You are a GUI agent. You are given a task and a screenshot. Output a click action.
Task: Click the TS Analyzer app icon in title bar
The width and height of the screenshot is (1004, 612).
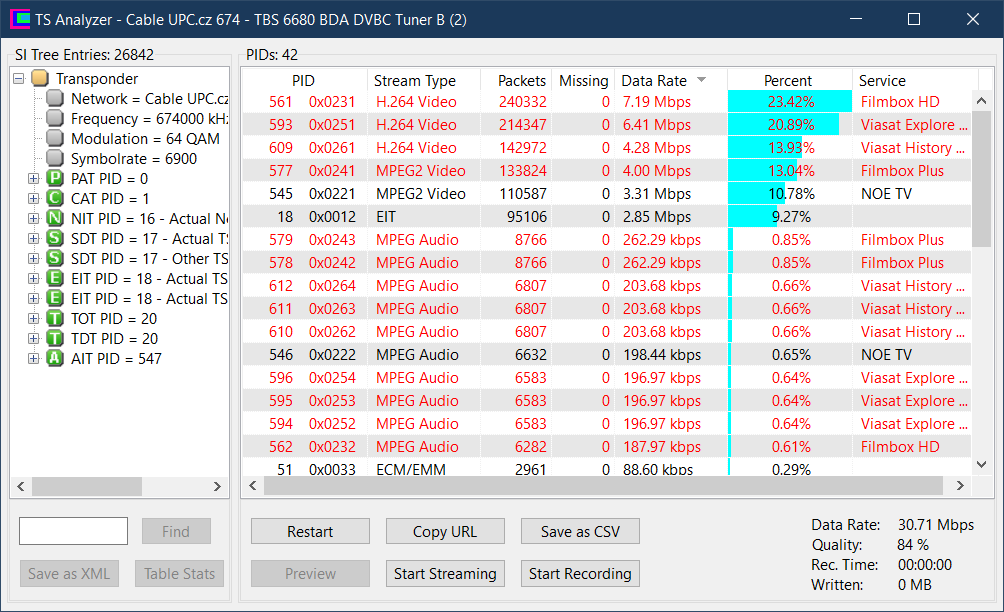20,19
